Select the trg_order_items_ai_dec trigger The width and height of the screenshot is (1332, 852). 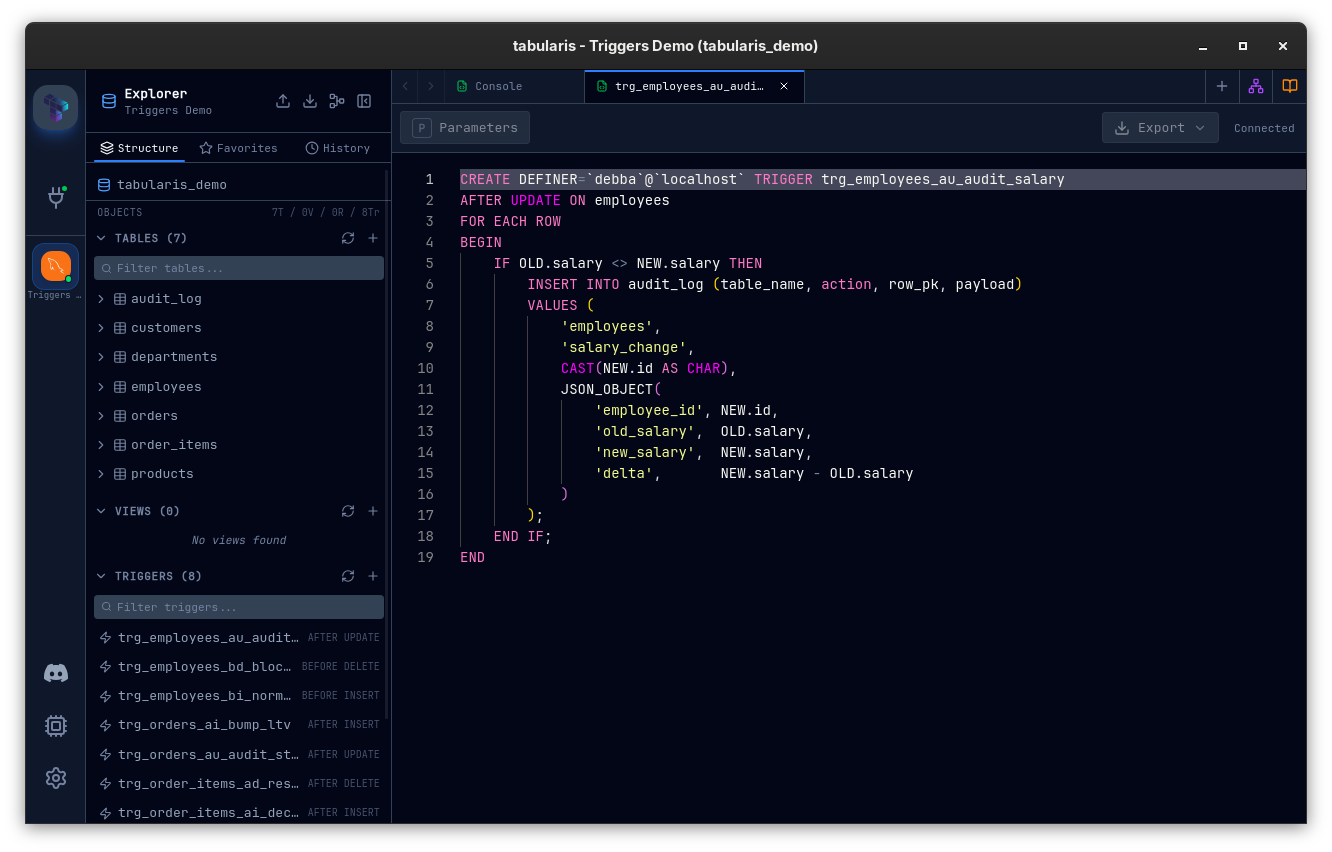click(x=239, y=812)
